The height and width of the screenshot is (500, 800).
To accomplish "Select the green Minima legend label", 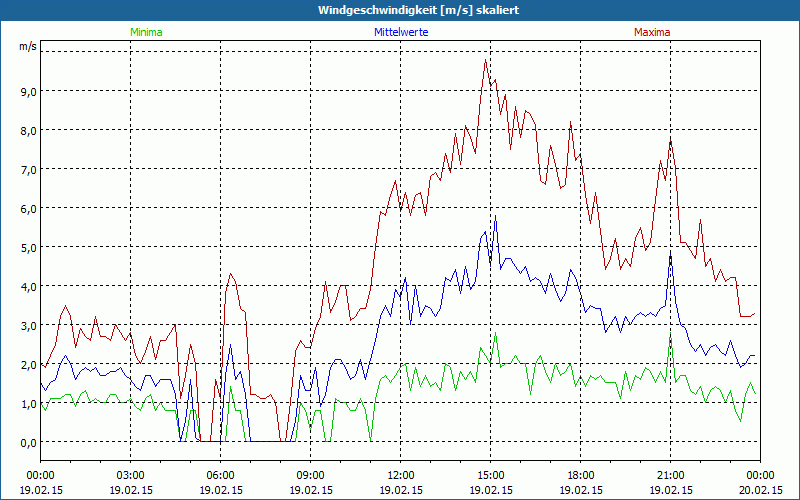I will [145, 32].
